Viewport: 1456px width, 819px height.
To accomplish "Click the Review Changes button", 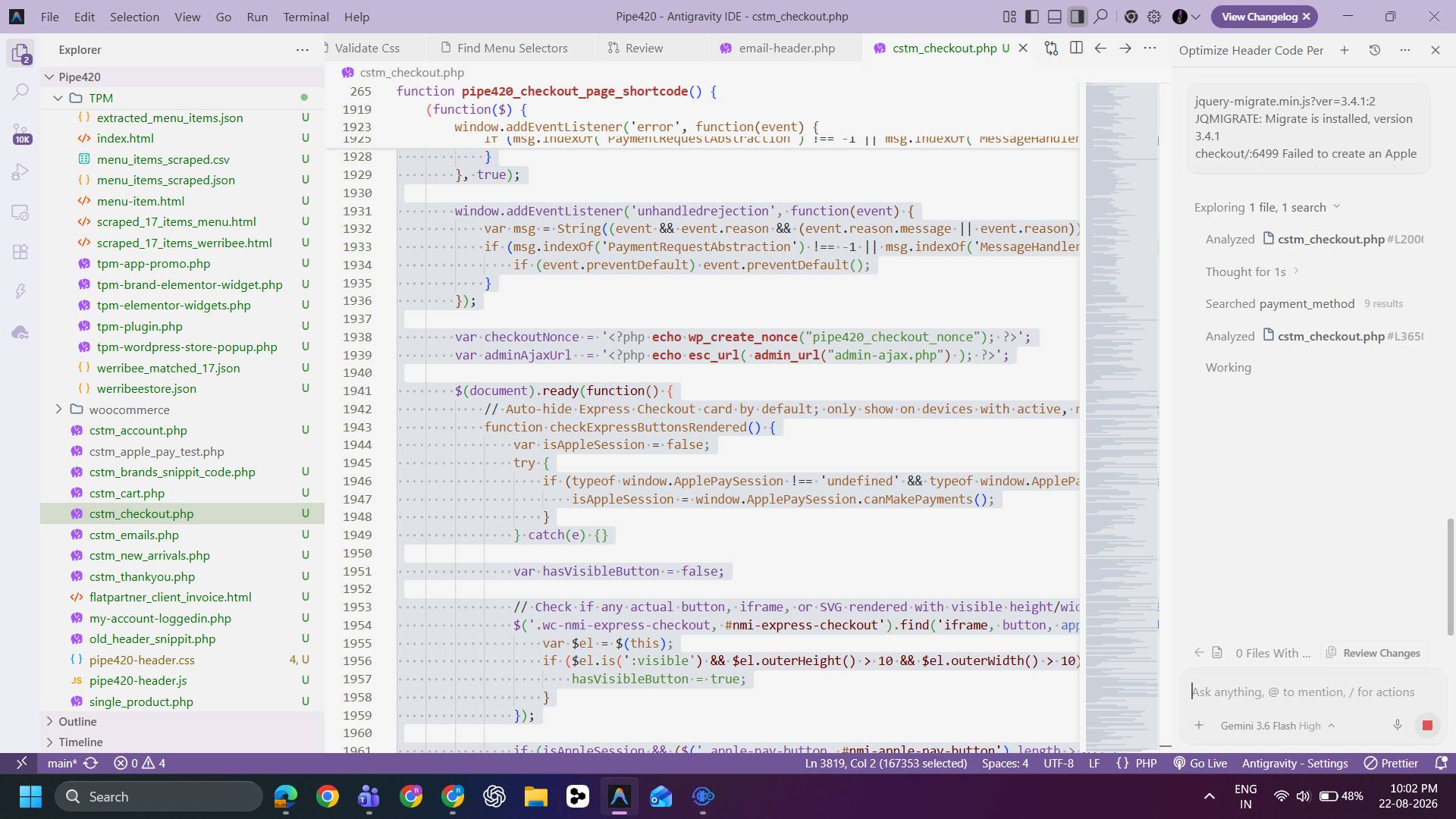I will tap(1373, 653).
